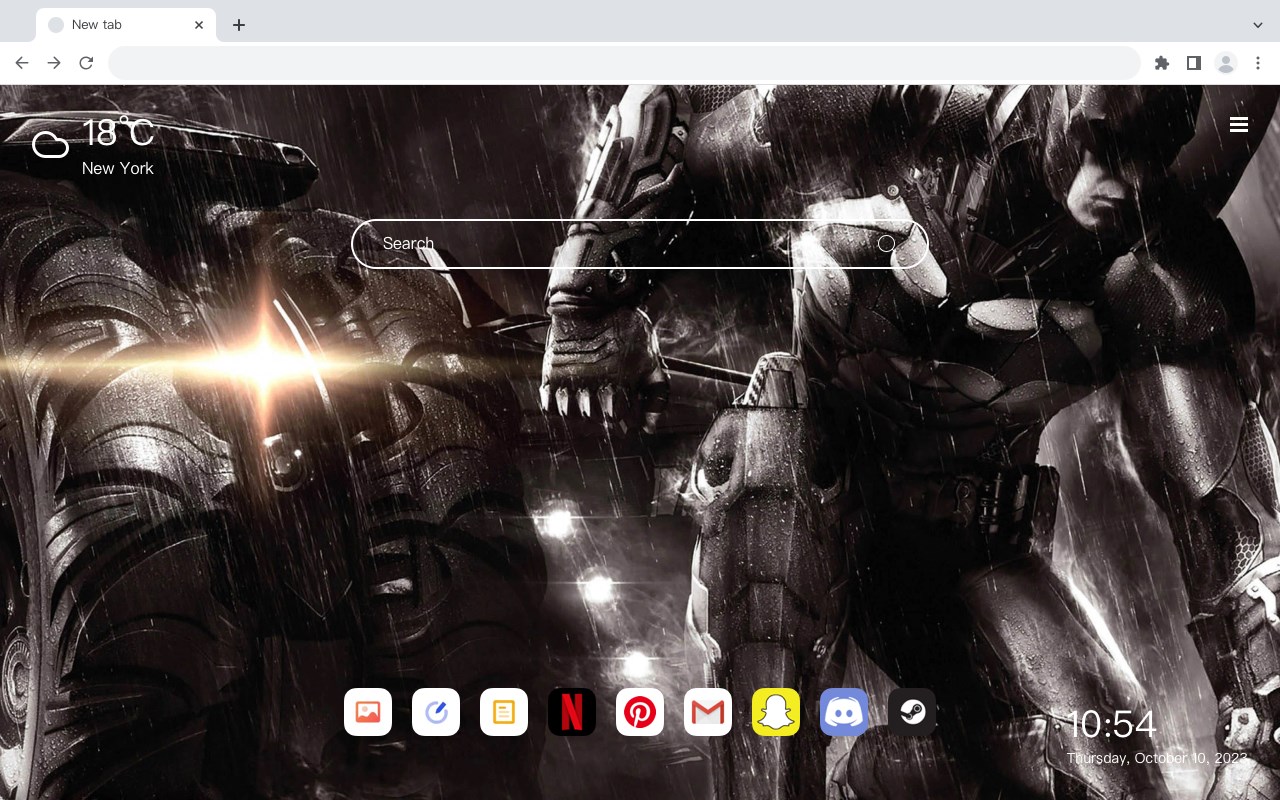Open the hamburger menu on the page
Screen dimensions: 1280x800
click(x=1239, y=125)
